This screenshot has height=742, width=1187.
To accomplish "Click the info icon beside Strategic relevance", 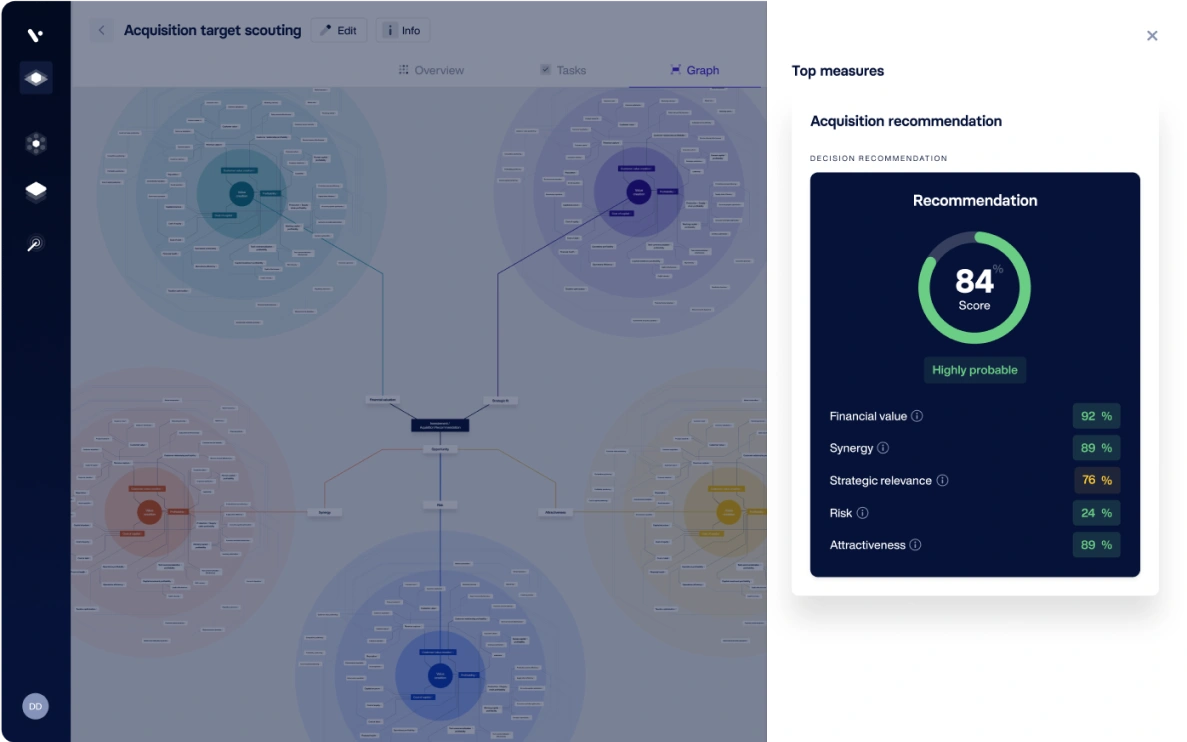I will [x=942, y=481].
